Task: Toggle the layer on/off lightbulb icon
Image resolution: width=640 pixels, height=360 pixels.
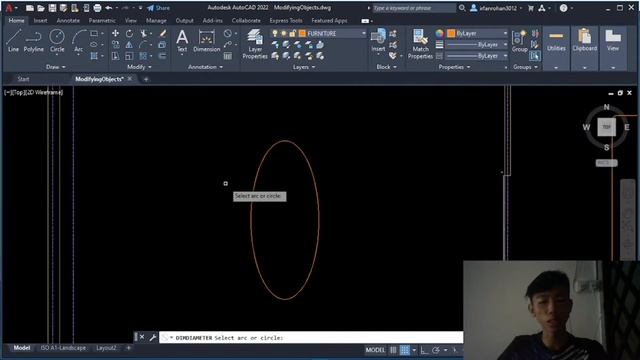Action: click(275, 33)
